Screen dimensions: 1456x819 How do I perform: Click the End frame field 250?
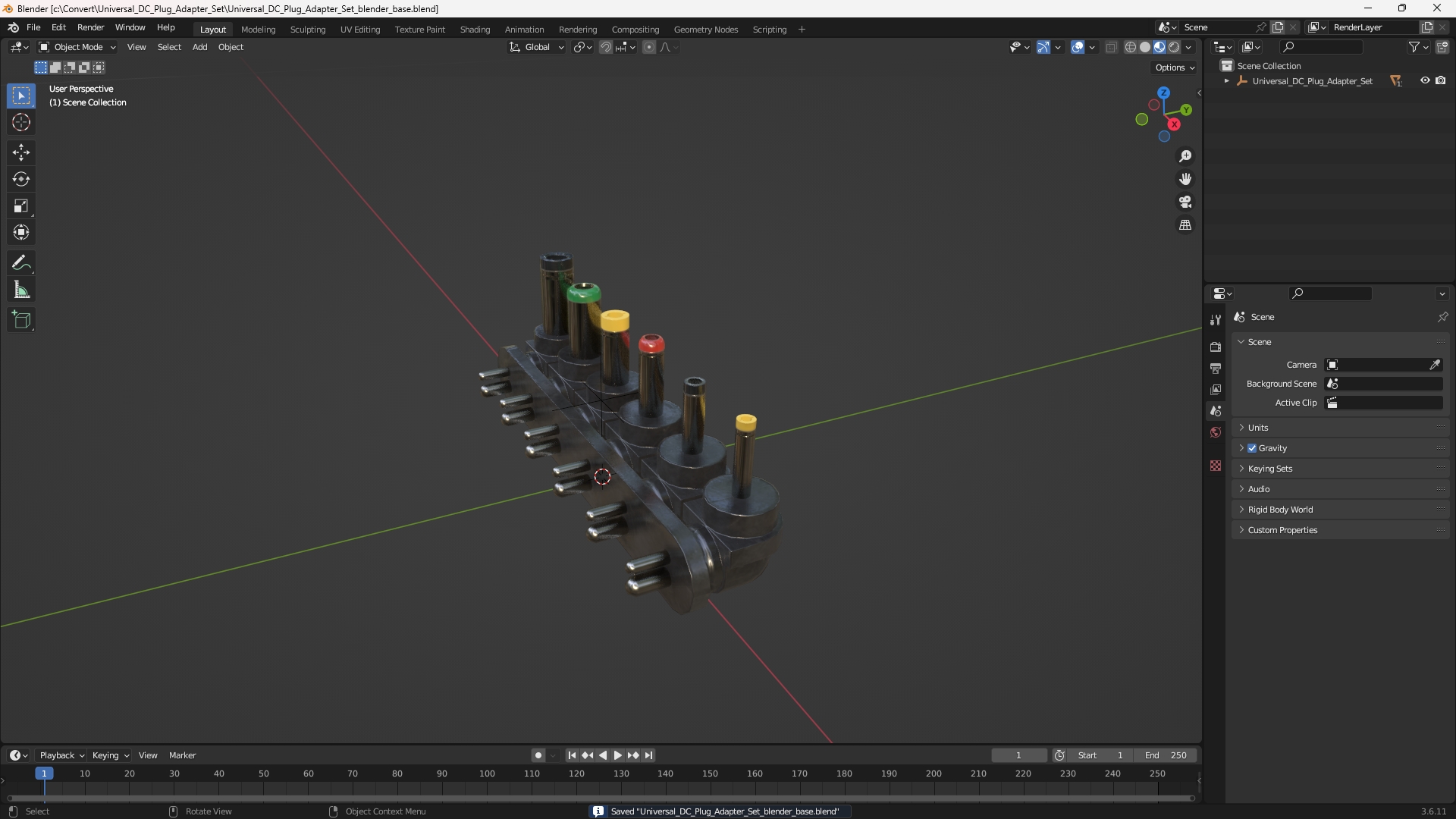click(x=1166, y=755)
